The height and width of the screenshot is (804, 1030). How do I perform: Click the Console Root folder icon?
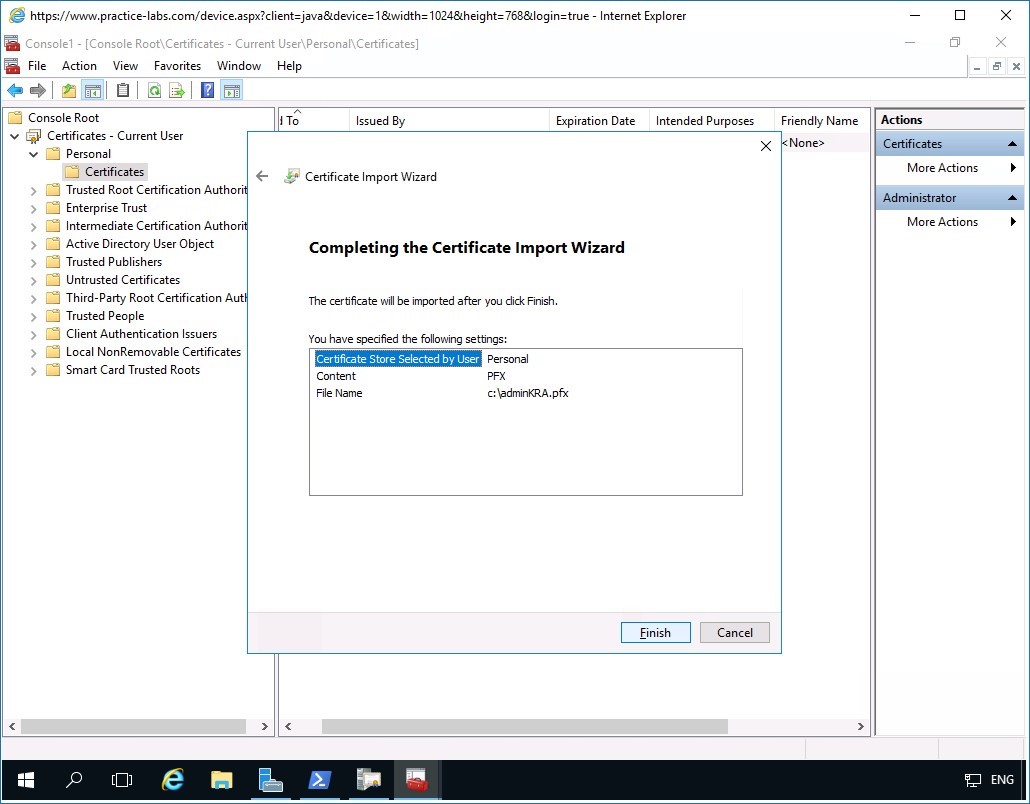pos(15,118)
